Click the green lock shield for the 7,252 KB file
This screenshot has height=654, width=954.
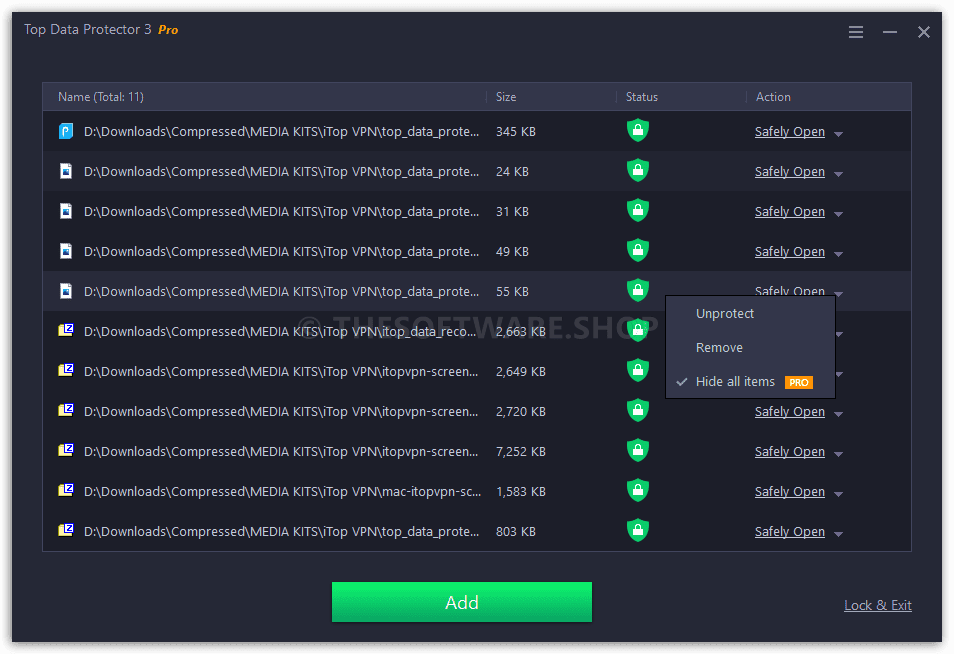[638, 450]
